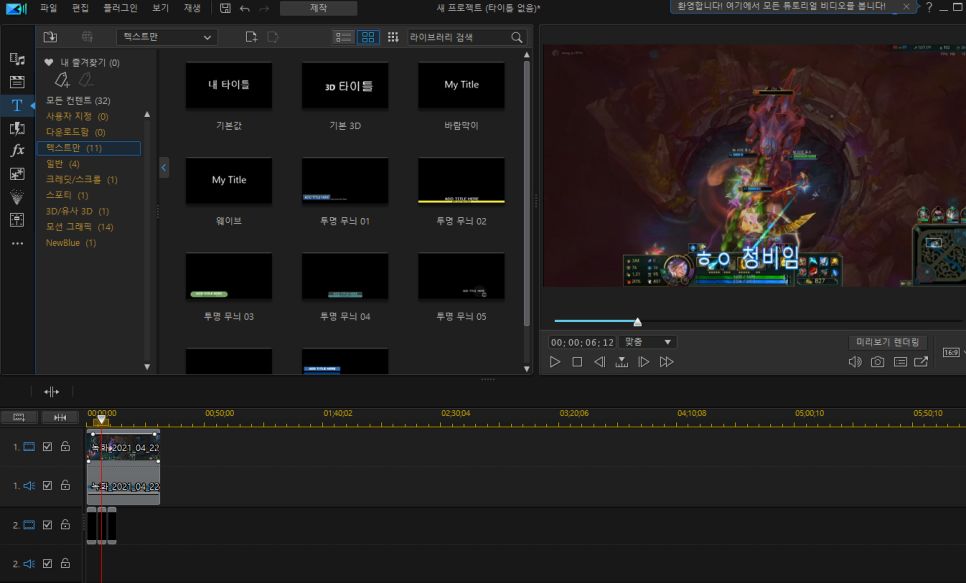Click the save project icon

(x=225, y=8)
